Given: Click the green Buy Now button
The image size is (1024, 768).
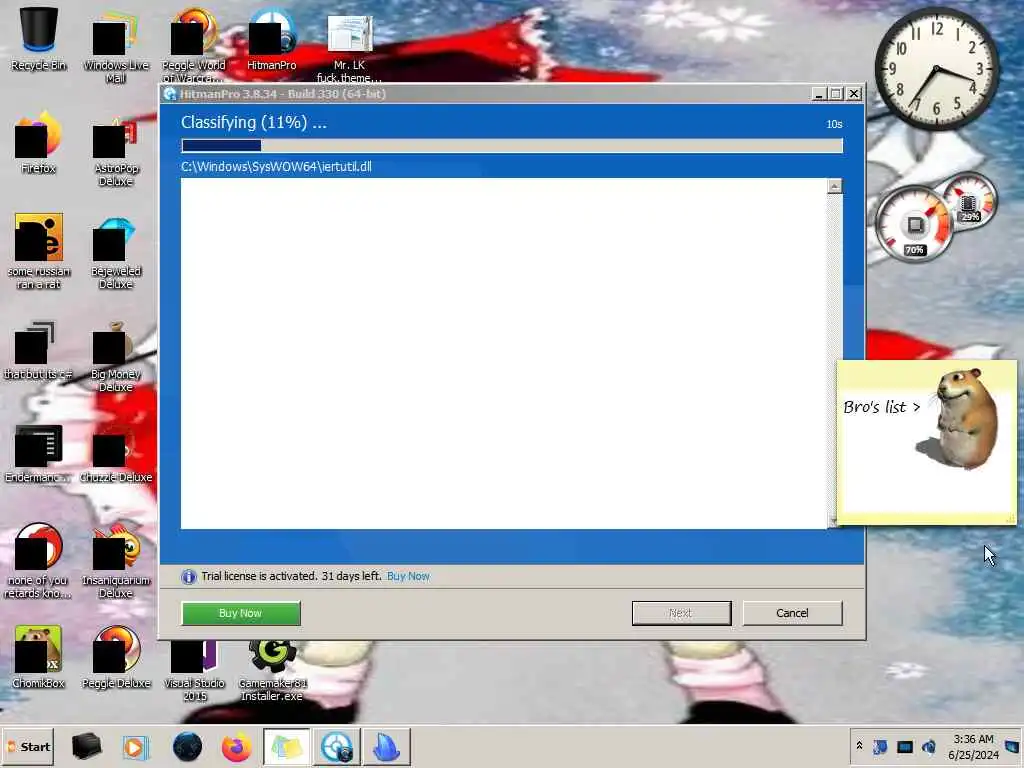Looking at the screenshot, I should click(240, 613).
